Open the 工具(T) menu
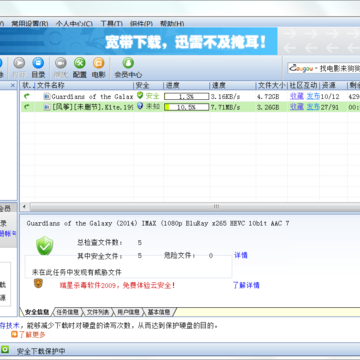 (112, 24)
